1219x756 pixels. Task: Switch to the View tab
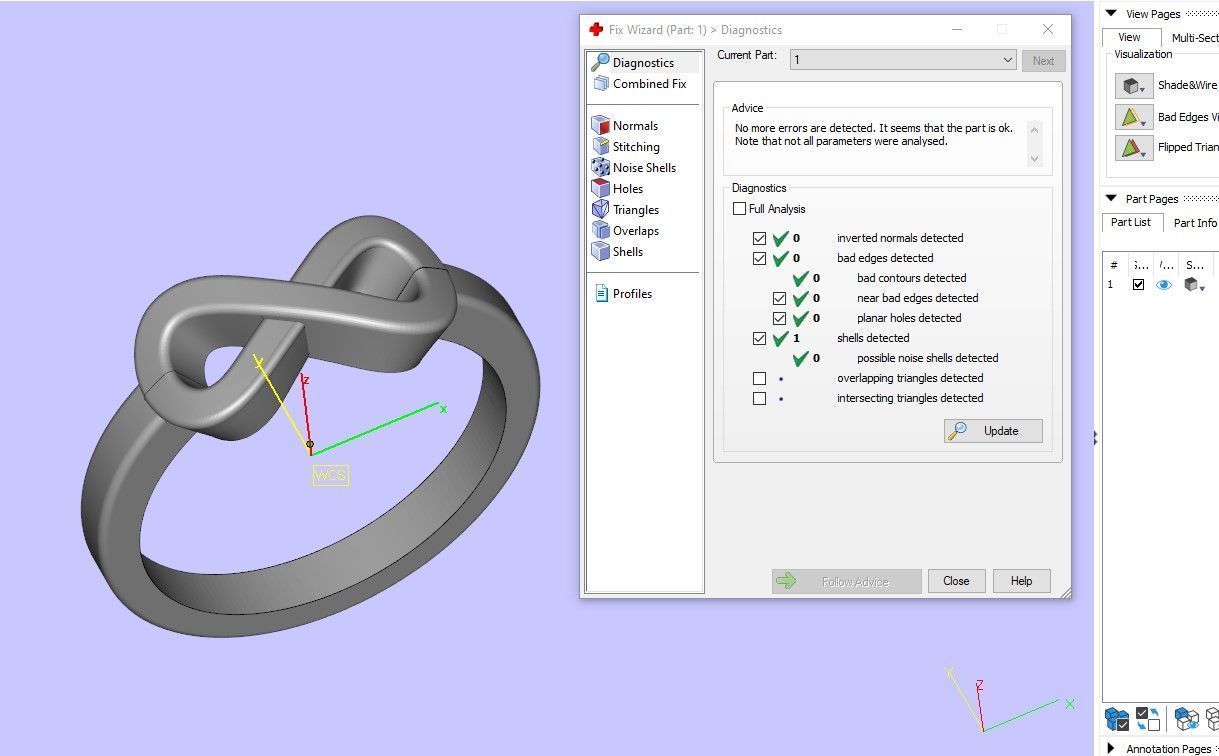coord(1129,38)
